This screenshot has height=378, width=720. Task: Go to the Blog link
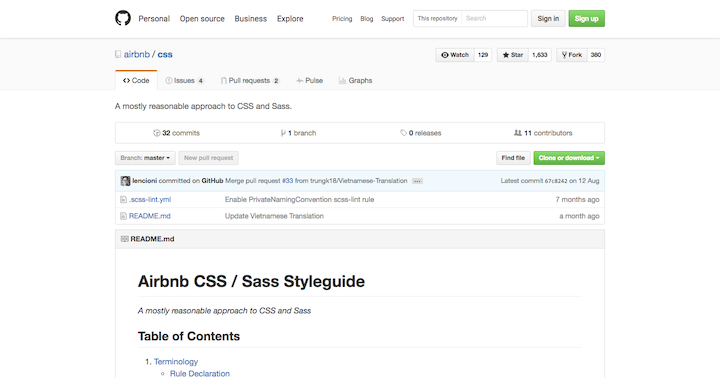(x=366, y=19)
